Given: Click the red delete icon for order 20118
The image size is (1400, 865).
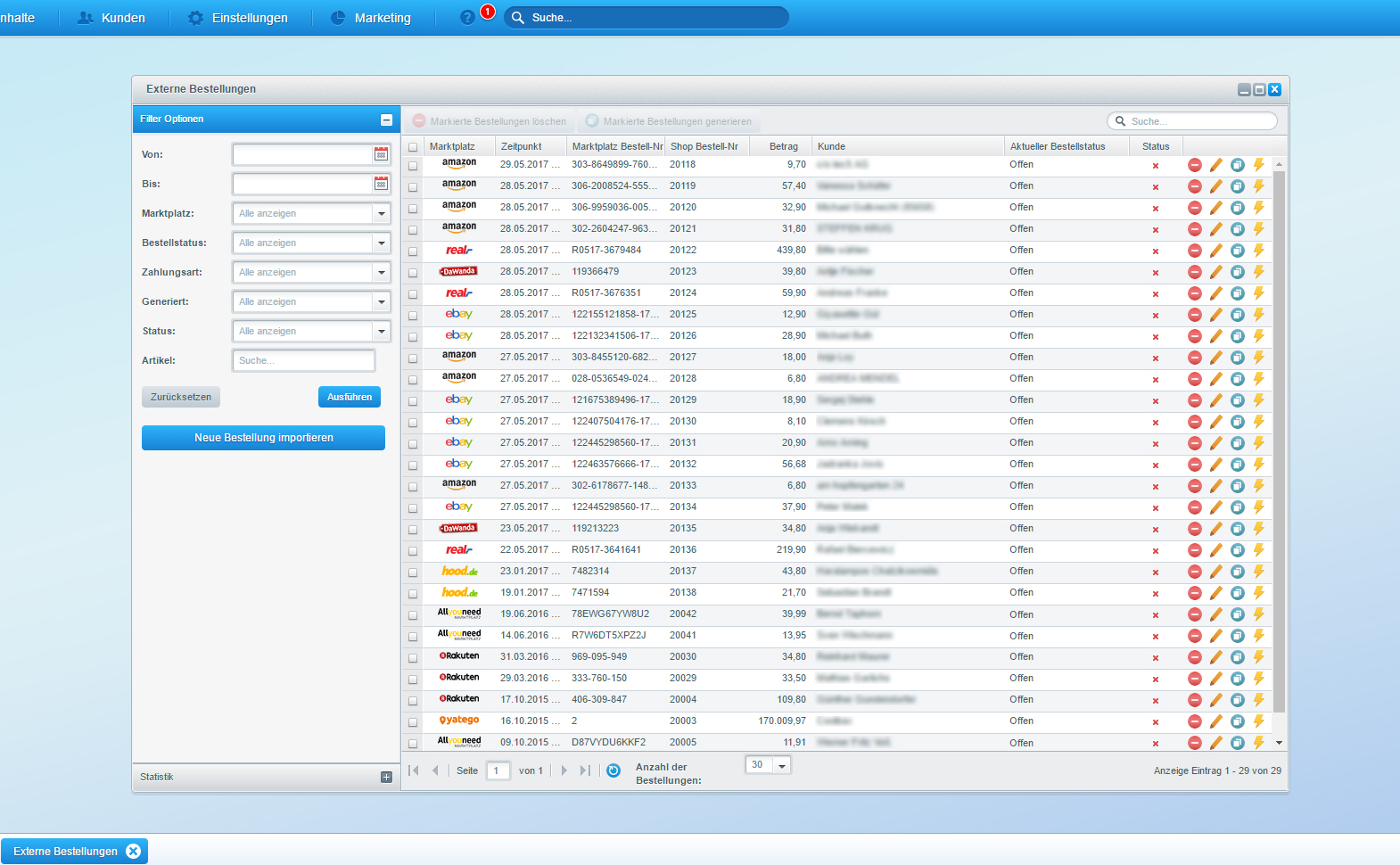Looking at the screenshot, I should point(1194,165).
